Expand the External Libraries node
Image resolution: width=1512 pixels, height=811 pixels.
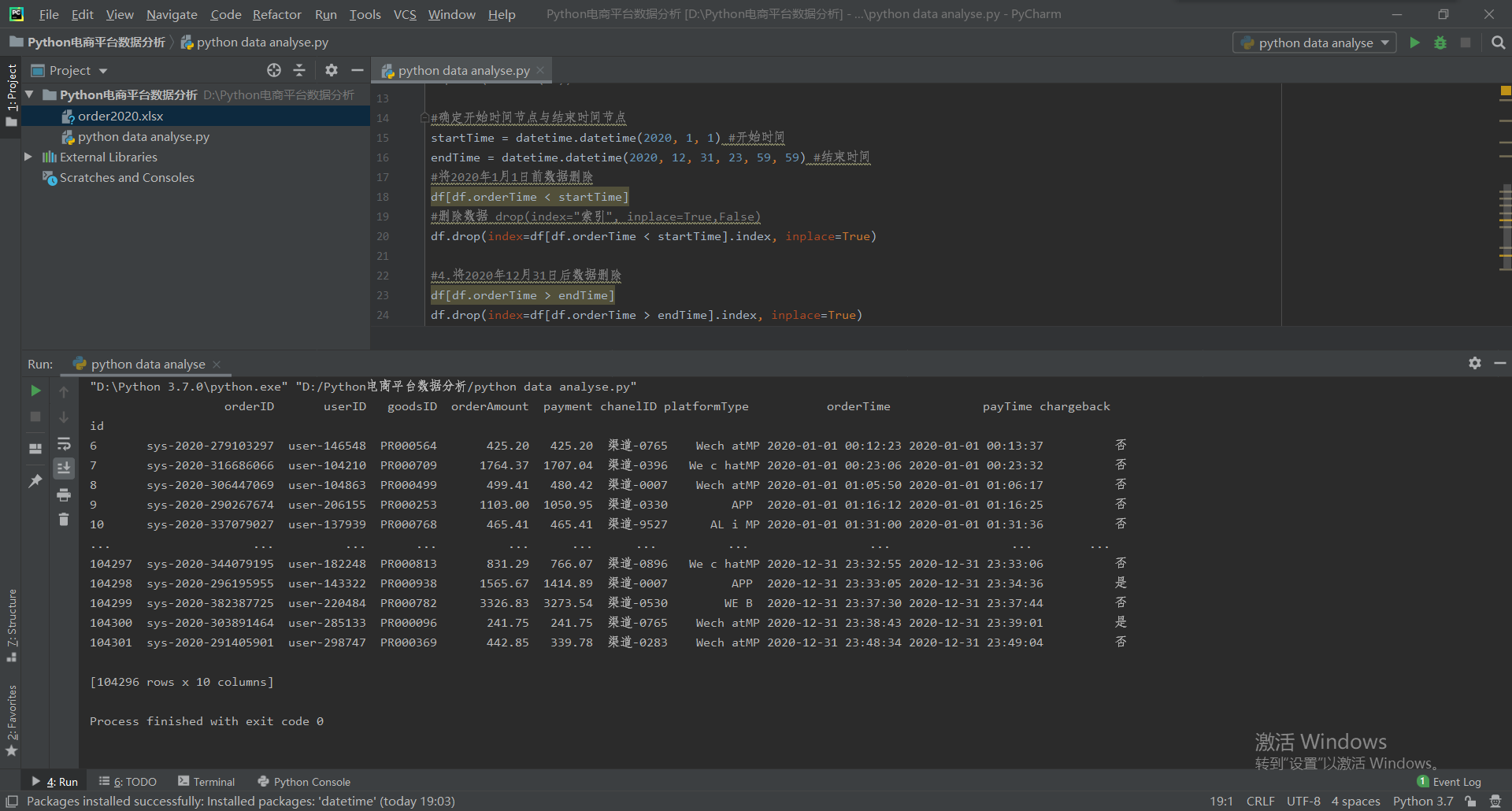tap(28, 157)
